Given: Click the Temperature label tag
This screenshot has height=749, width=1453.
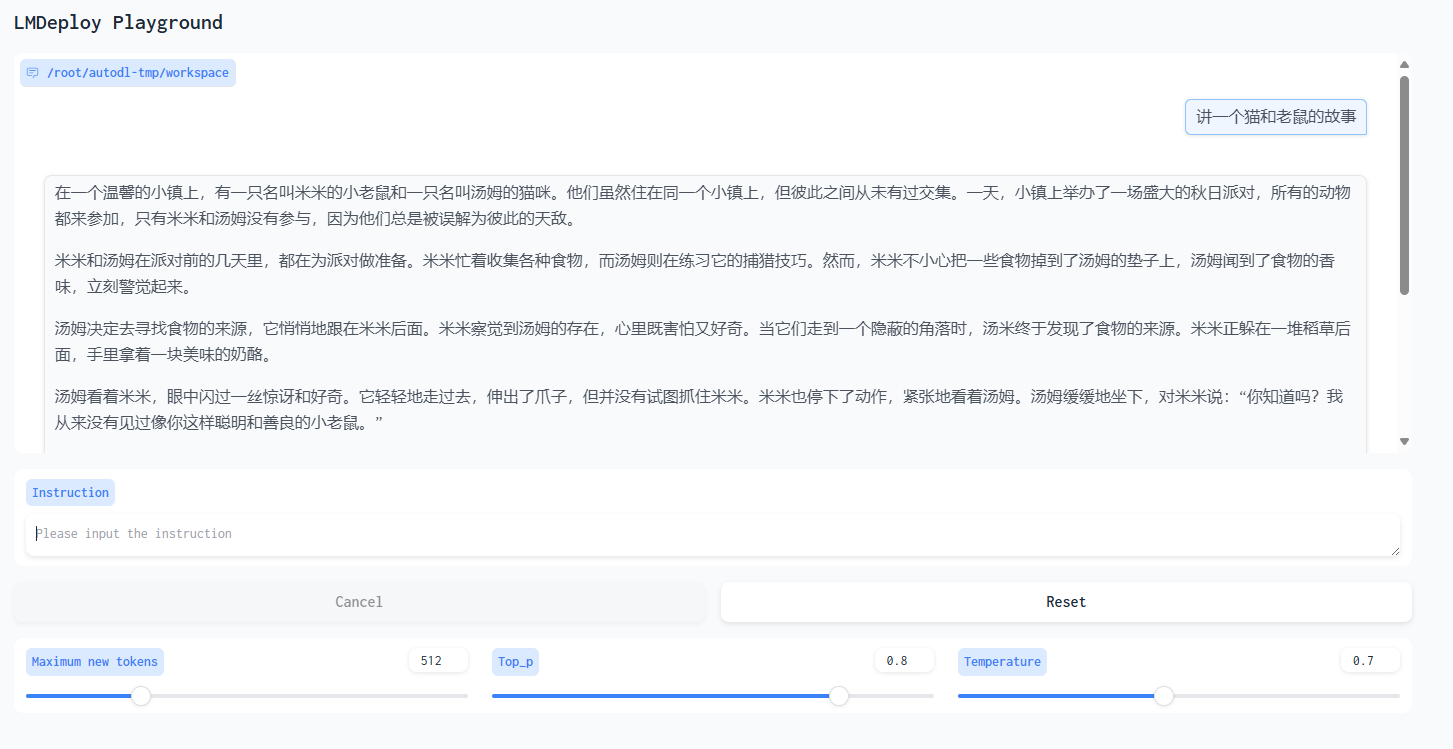Looking at the screenshot, I should [1002, 662].
